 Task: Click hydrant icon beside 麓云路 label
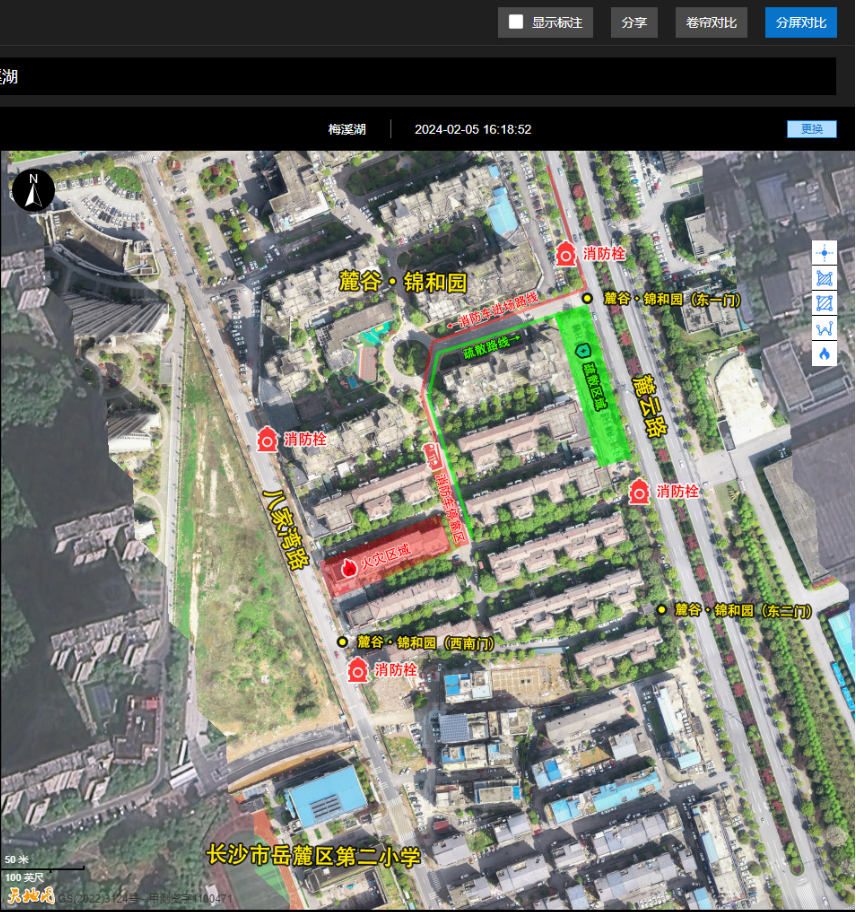(639, 491)
